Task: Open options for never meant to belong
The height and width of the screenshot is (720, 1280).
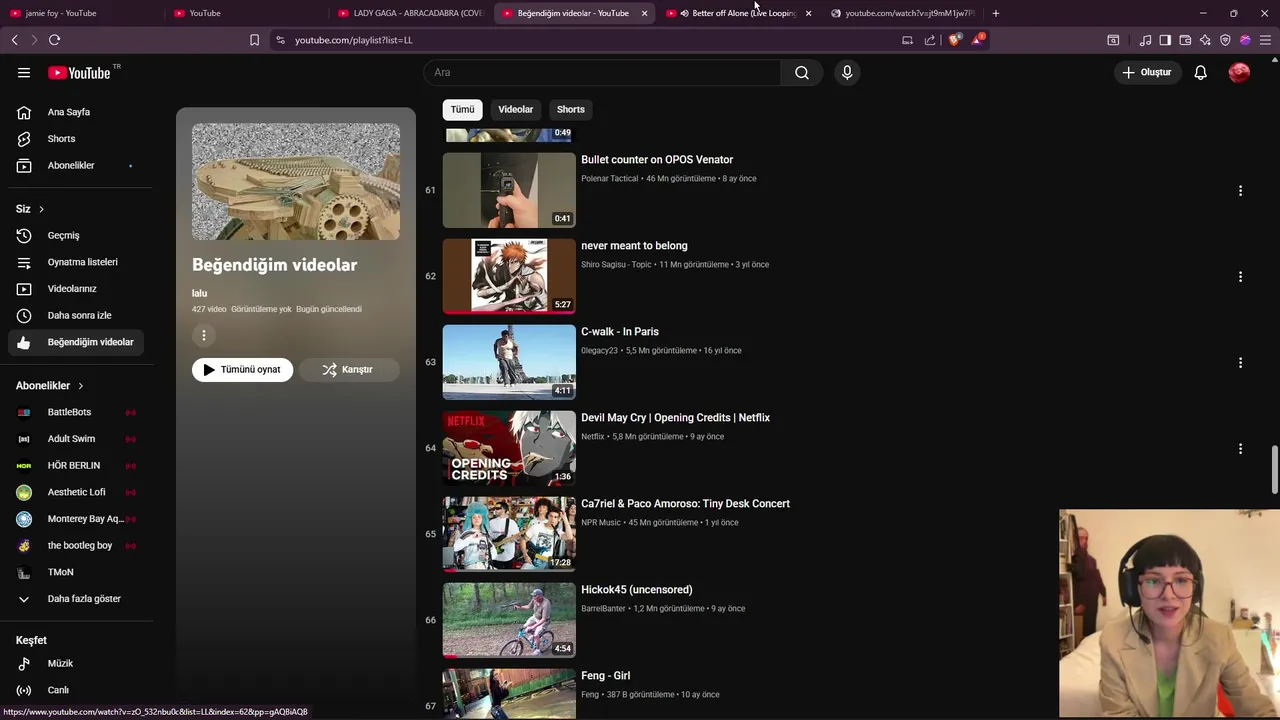Action: click(1240, 276)
